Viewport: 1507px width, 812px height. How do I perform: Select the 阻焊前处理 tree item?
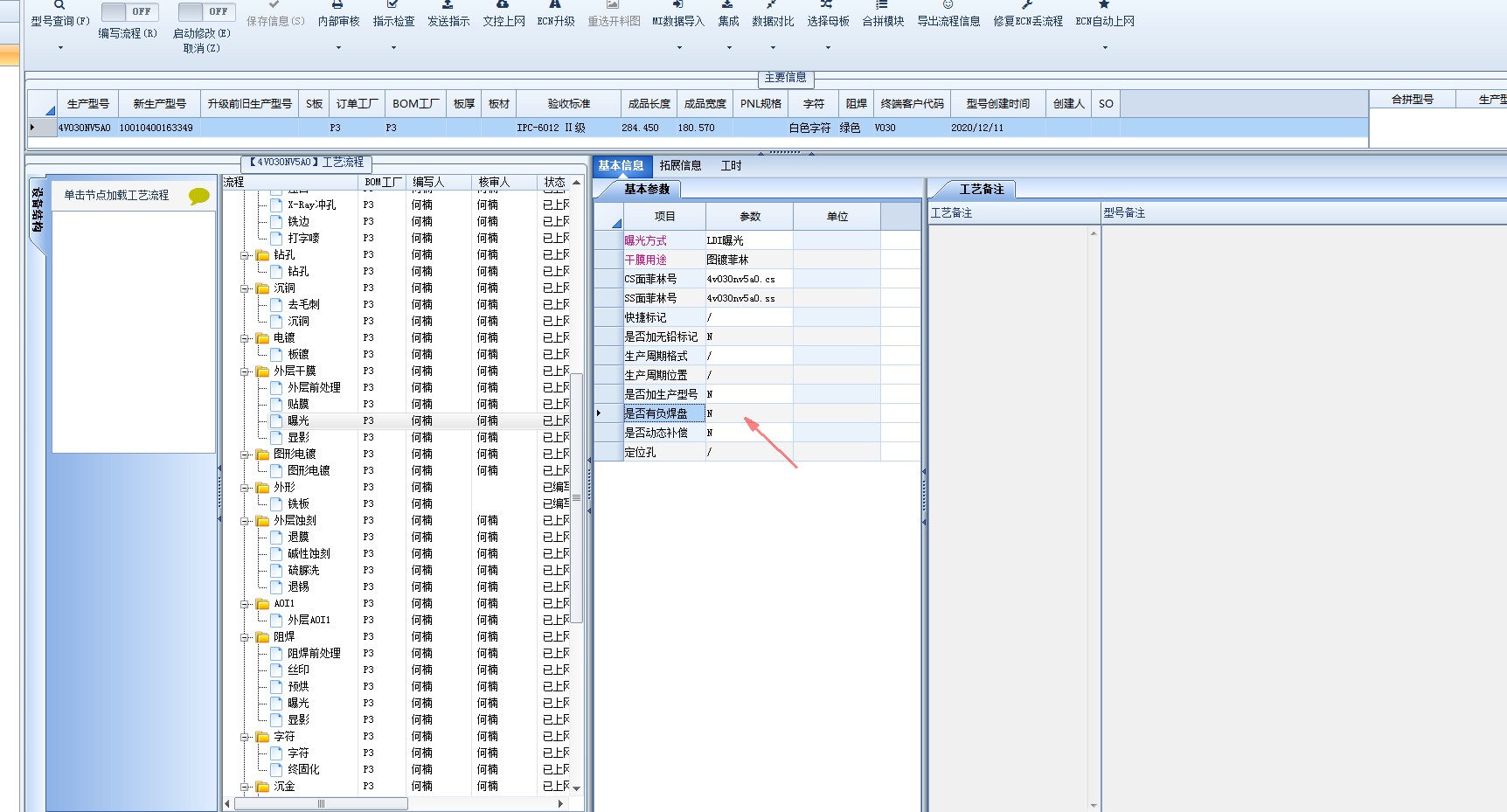click(314, 654)
